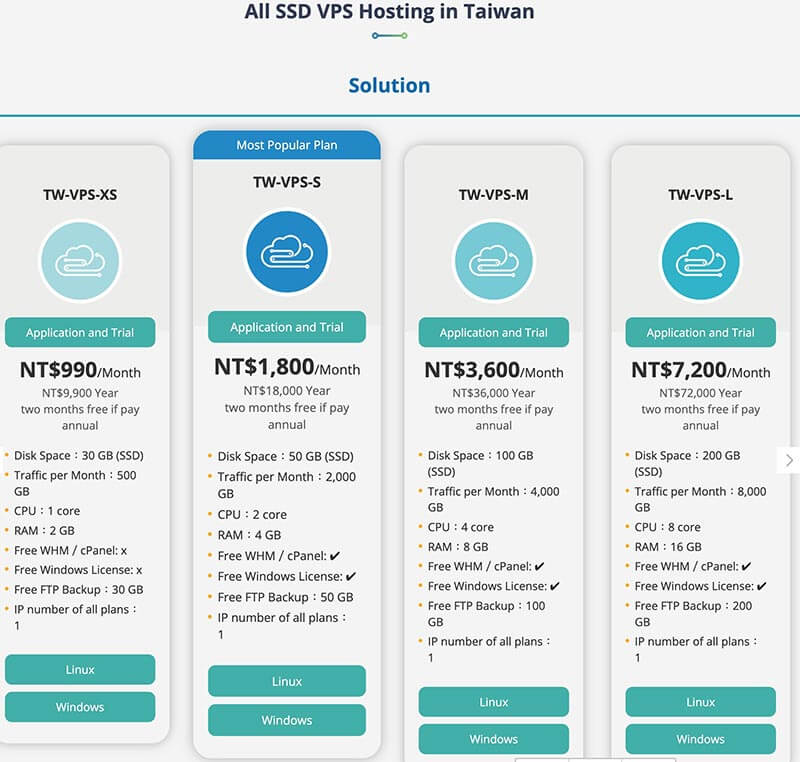Click the TW-VPS-M cloud icon
Screen dimensions: 800x762
click(493, 261)
